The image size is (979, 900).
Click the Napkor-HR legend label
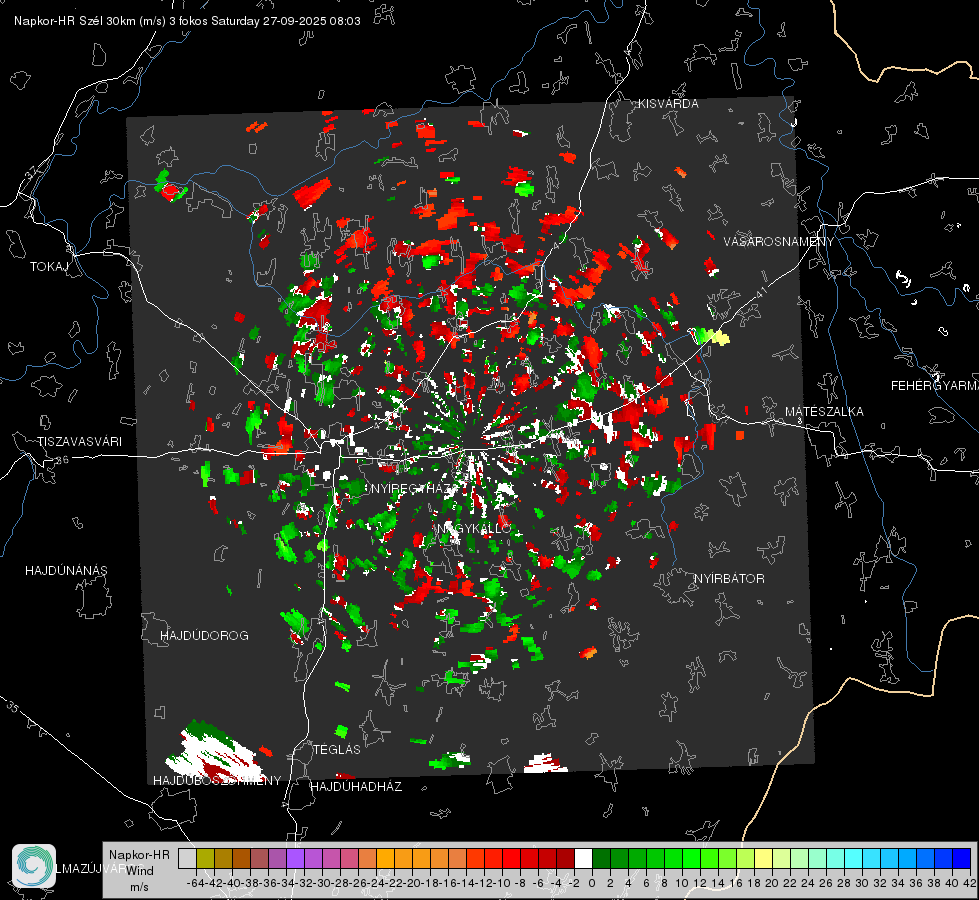tap(139, 855)
